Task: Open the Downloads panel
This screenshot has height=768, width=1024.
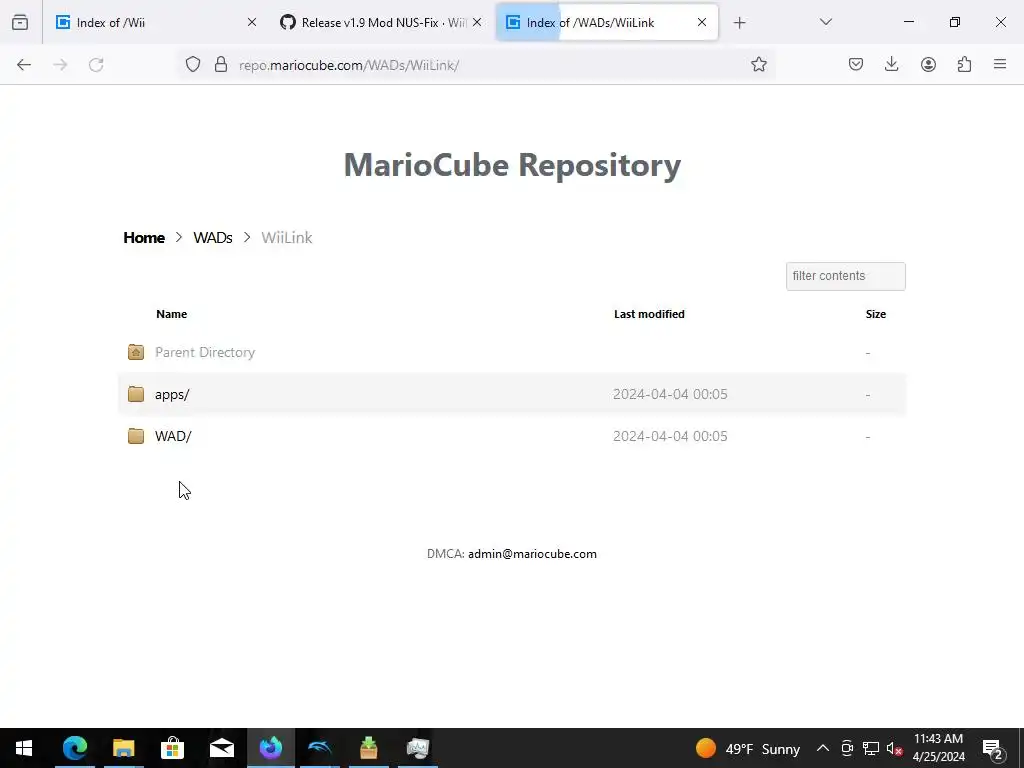Action: click(x=891, y=64)
